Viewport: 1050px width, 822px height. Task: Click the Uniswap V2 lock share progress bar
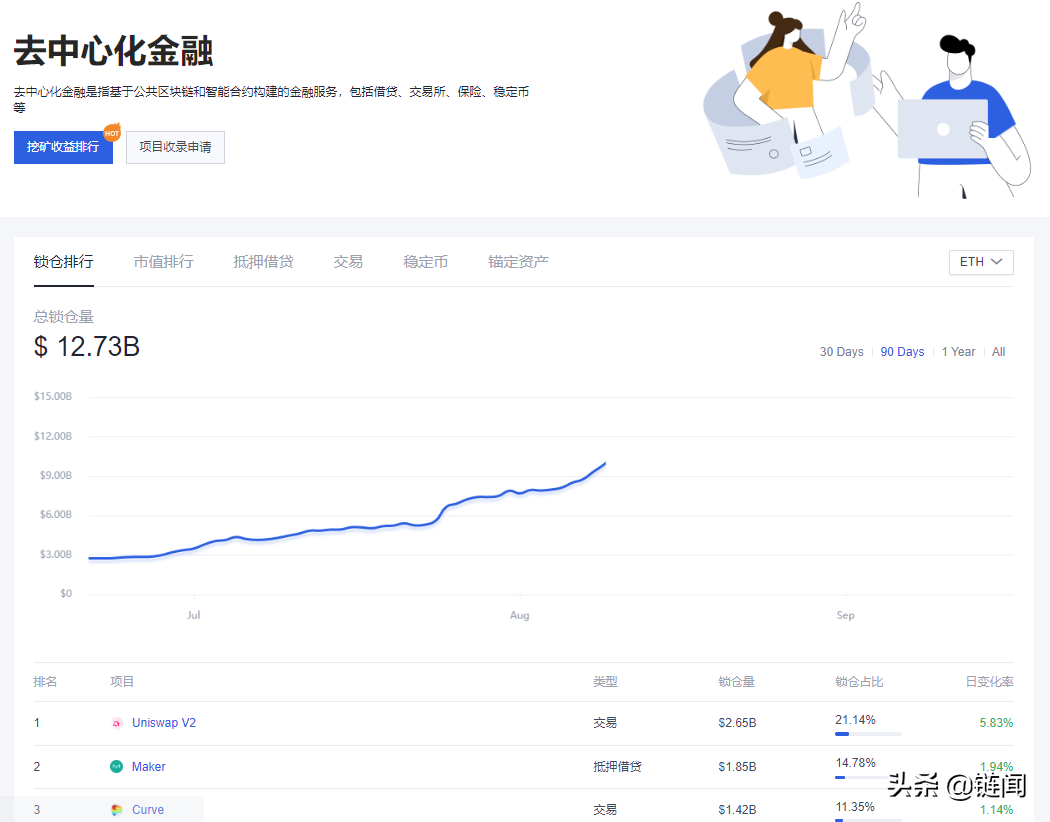point(868,734)
